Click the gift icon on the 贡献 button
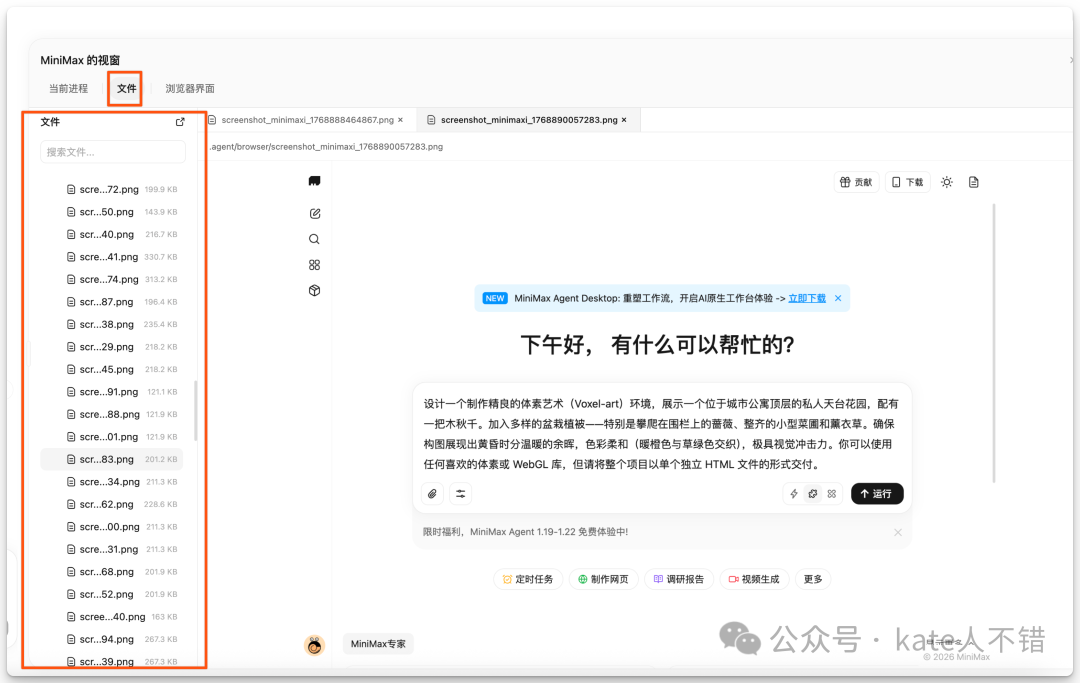1080x683 pixels. click(x=846, y=181)
